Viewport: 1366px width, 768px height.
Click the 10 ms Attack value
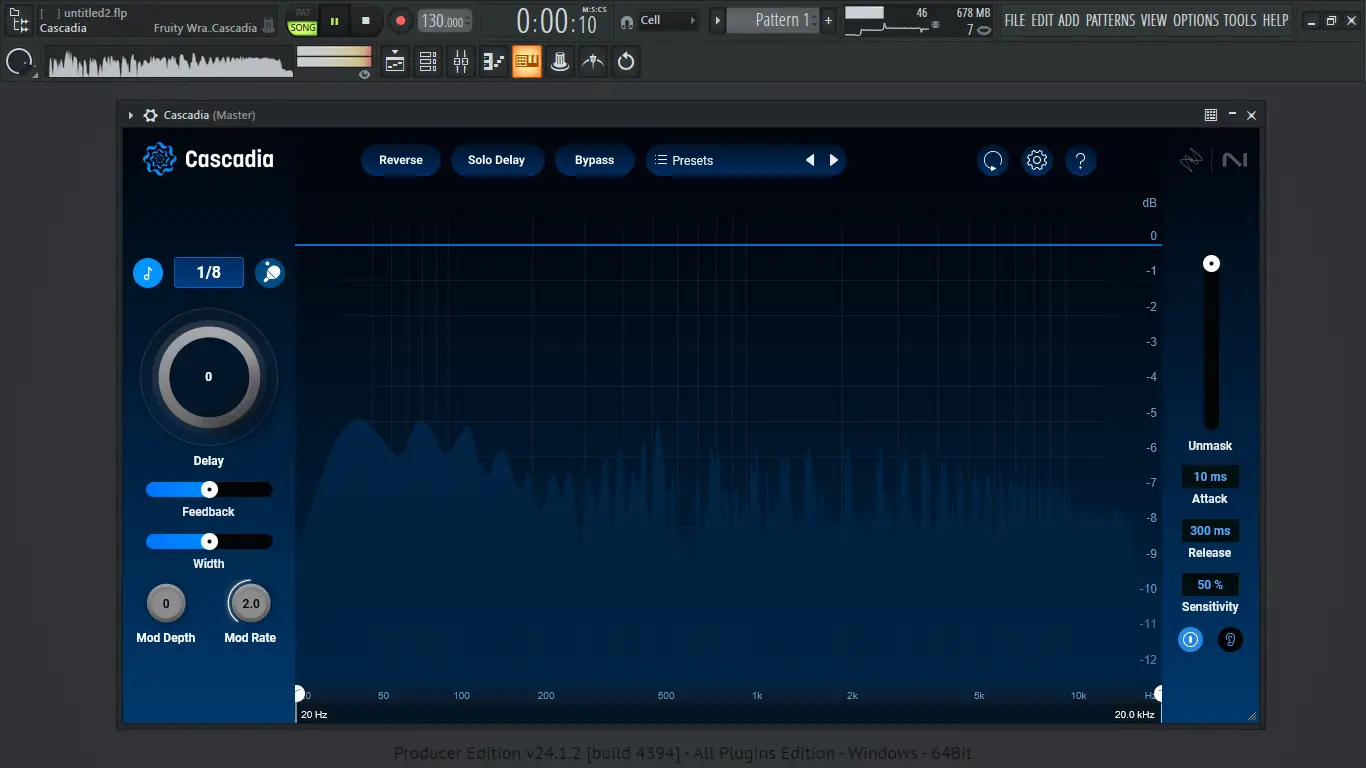click(x=1210, y=476)
